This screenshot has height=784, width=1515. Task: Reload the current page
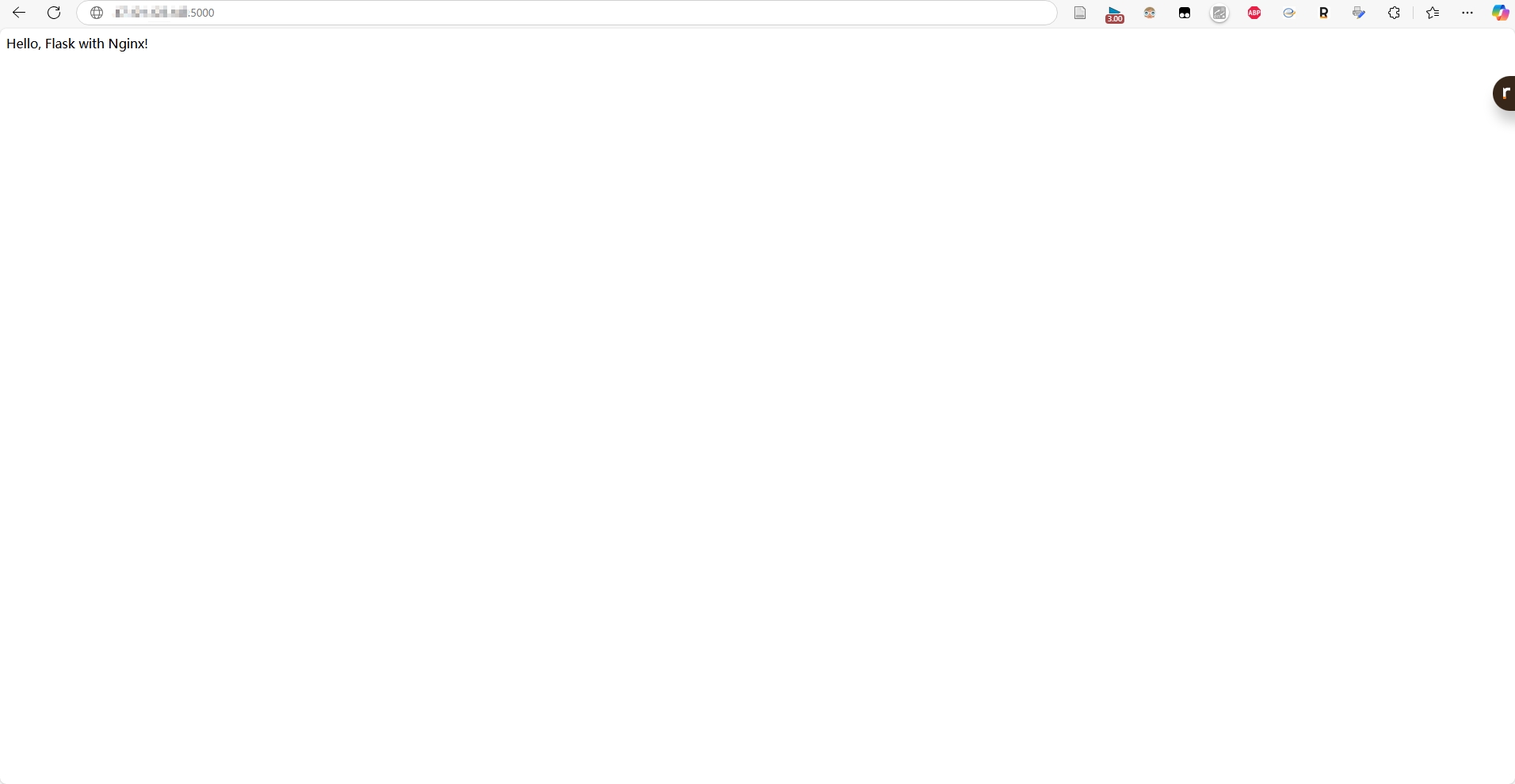click(x=54, y=13)
